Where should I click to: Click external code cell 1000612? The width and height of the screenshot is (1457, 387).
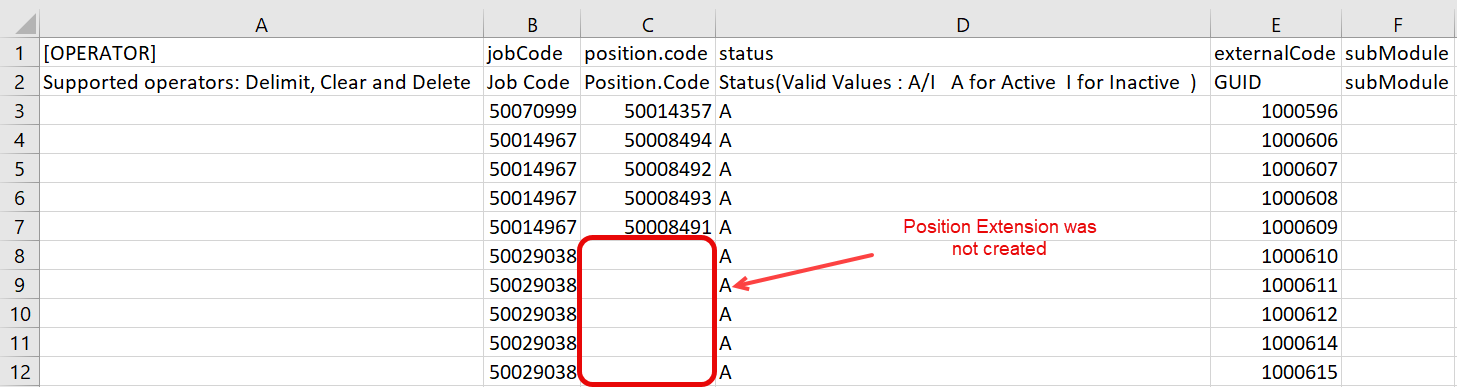click(1276, 315)
